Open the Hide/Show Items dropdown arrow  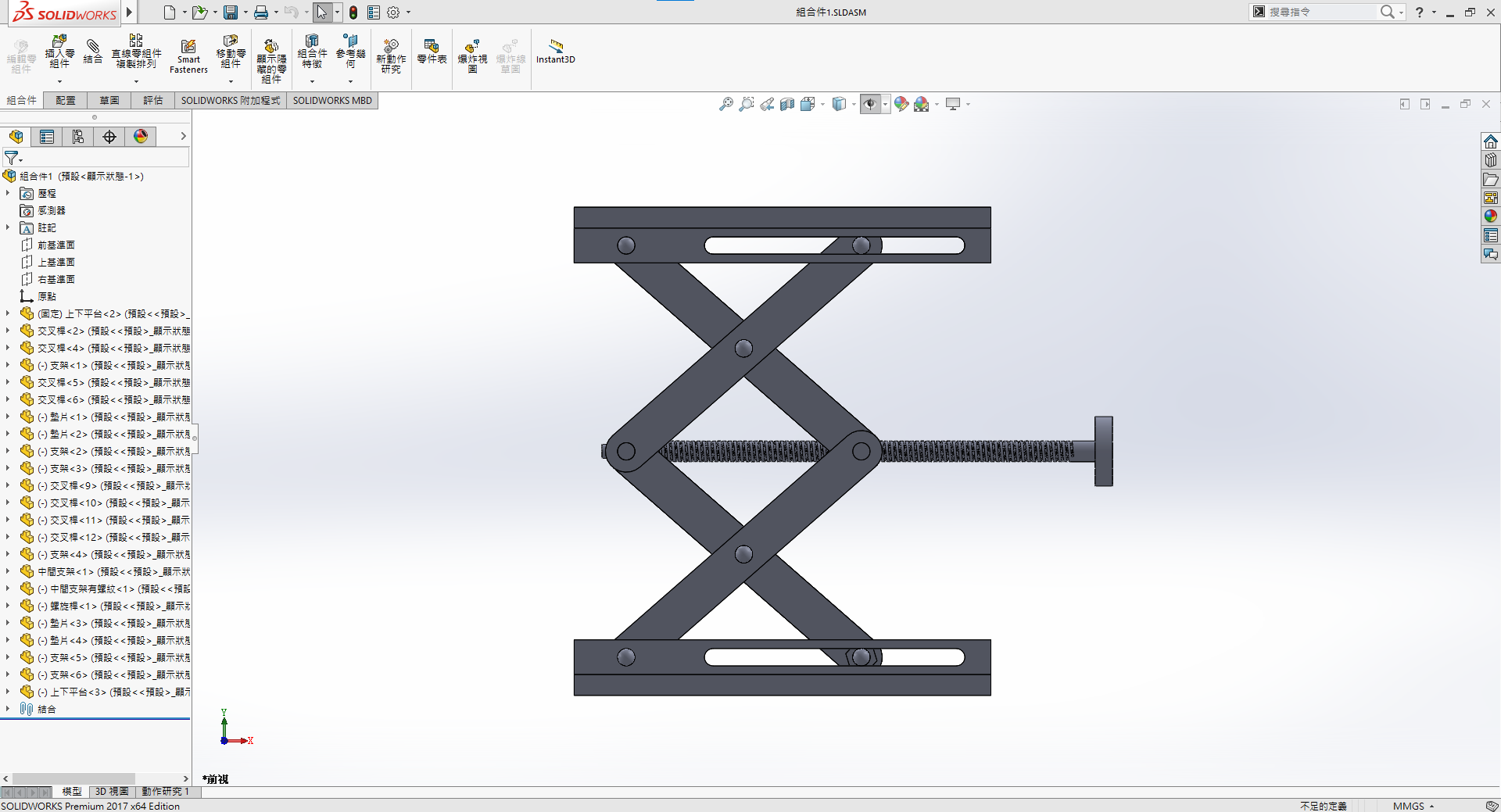coord(885,104)
